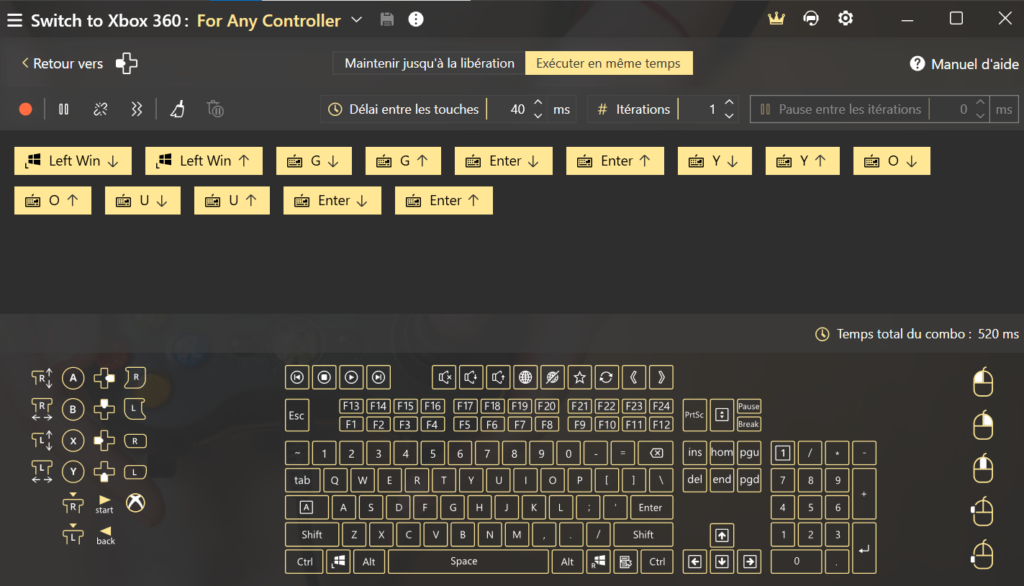Toggle the Caps Lock key on virtual keyboard
Image resolution: width=1024 pixels, height=586 pixels.
click(x=306, y=508)
